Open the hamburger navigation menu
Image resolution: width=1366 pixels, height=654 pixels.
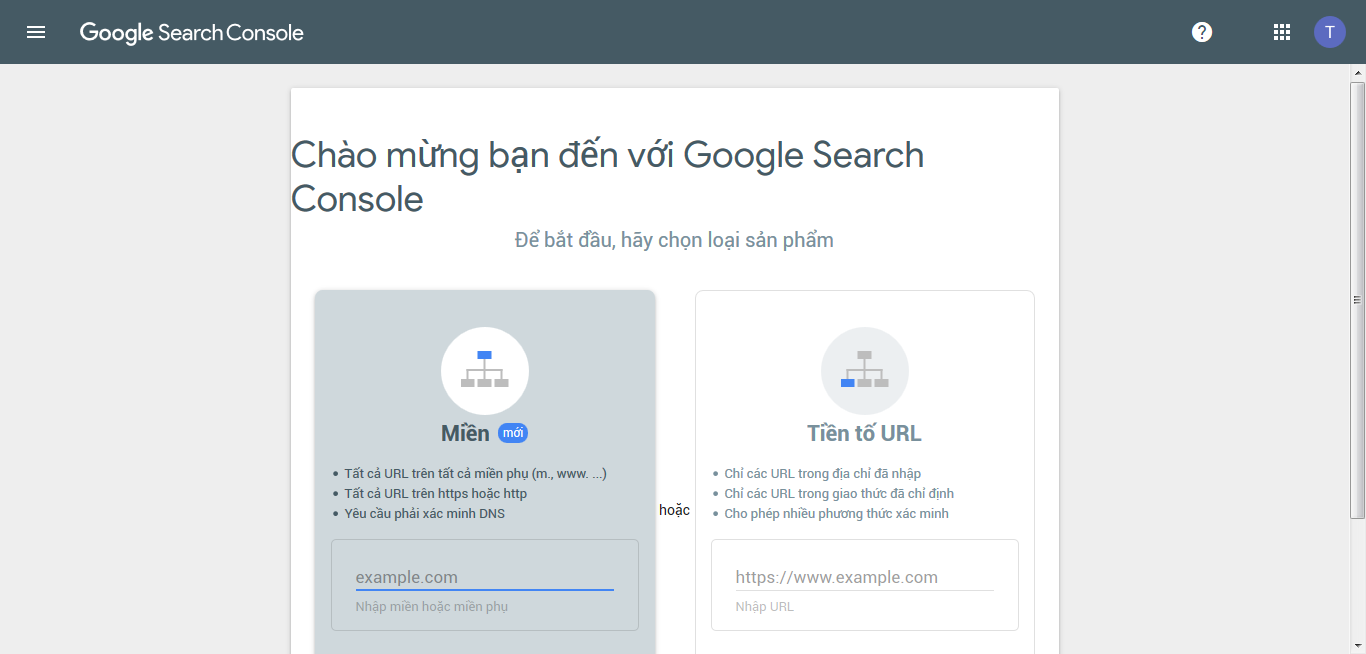36,32
